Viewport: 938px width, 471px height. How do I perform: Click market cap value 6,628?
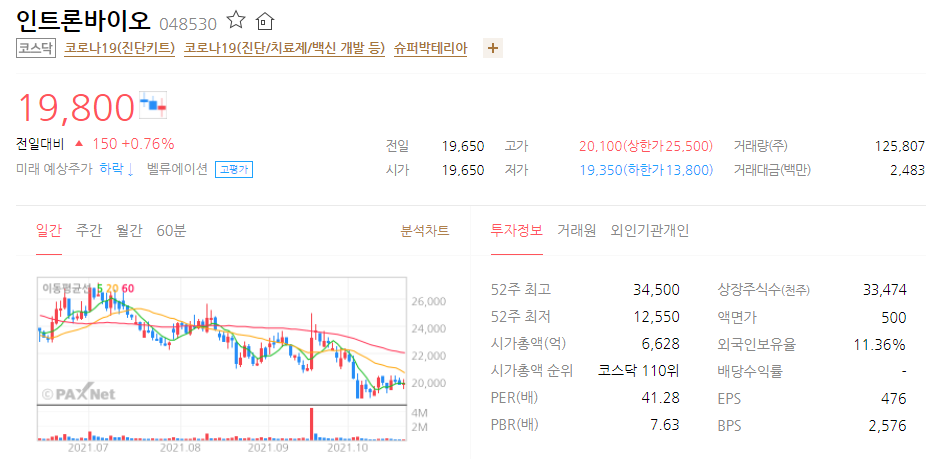660,344
